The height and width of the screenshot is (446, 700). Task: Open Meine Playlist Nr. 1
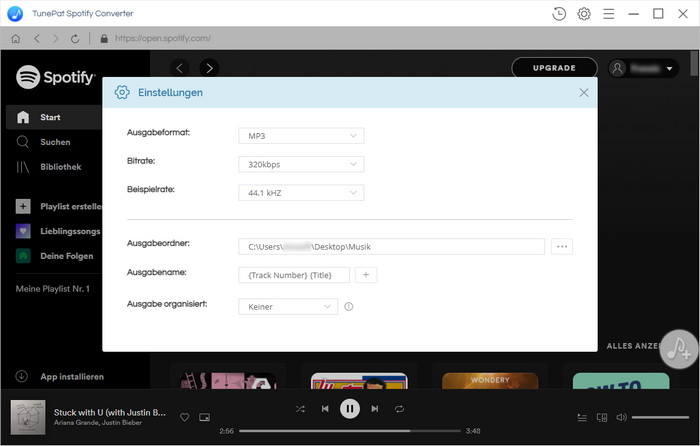coord(53,289)
